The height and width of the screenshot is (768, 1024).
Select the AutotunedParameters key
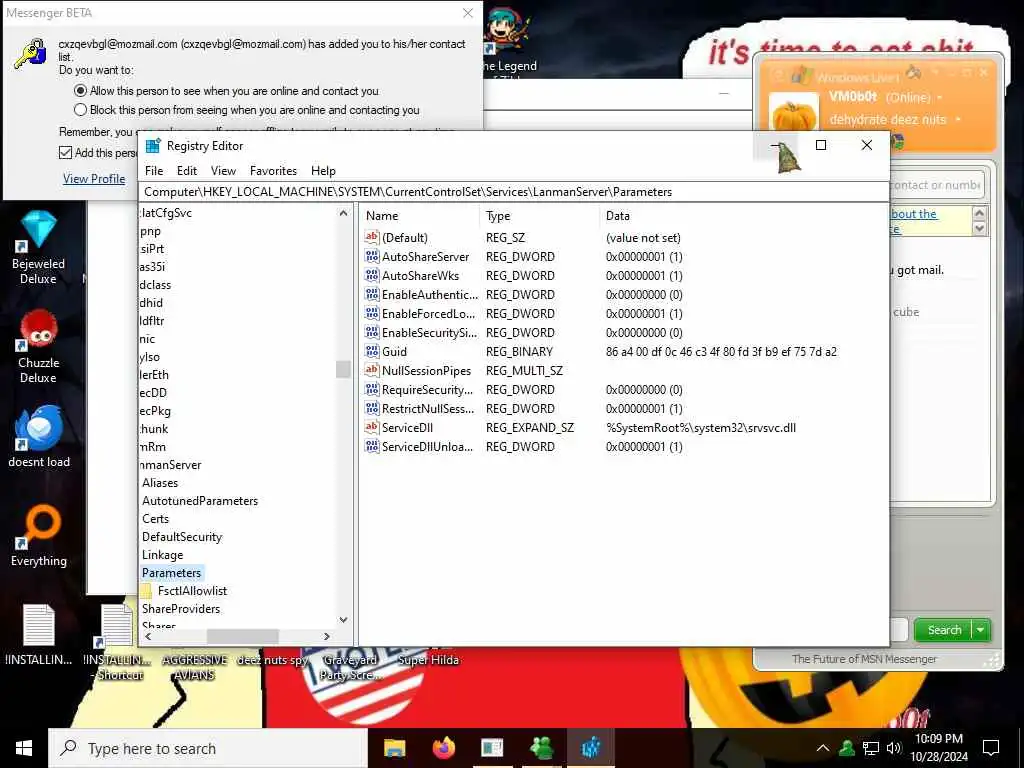(x=200, y=501)
